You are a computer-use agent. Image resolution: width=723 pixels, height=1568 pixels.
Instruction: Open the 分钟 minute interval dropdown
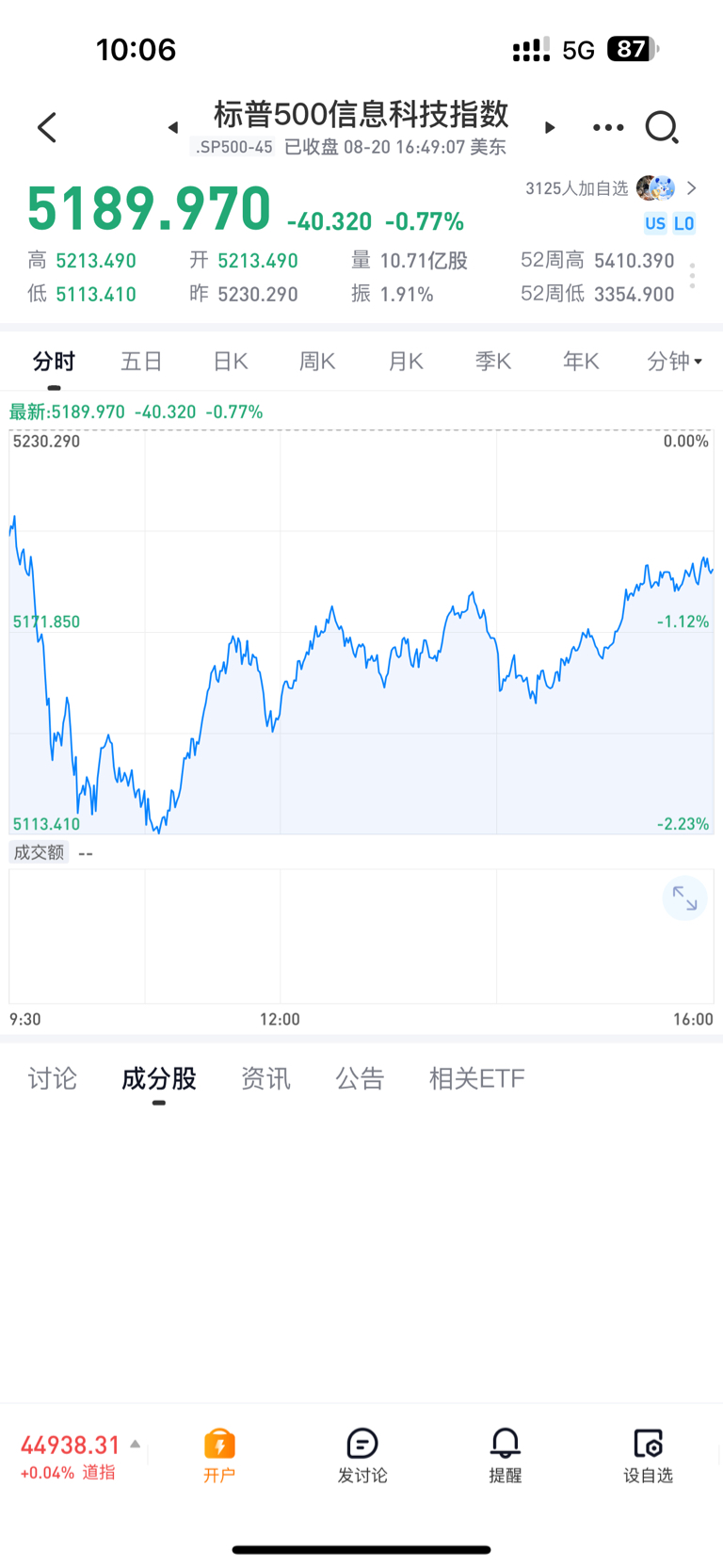tap(675, 361)
